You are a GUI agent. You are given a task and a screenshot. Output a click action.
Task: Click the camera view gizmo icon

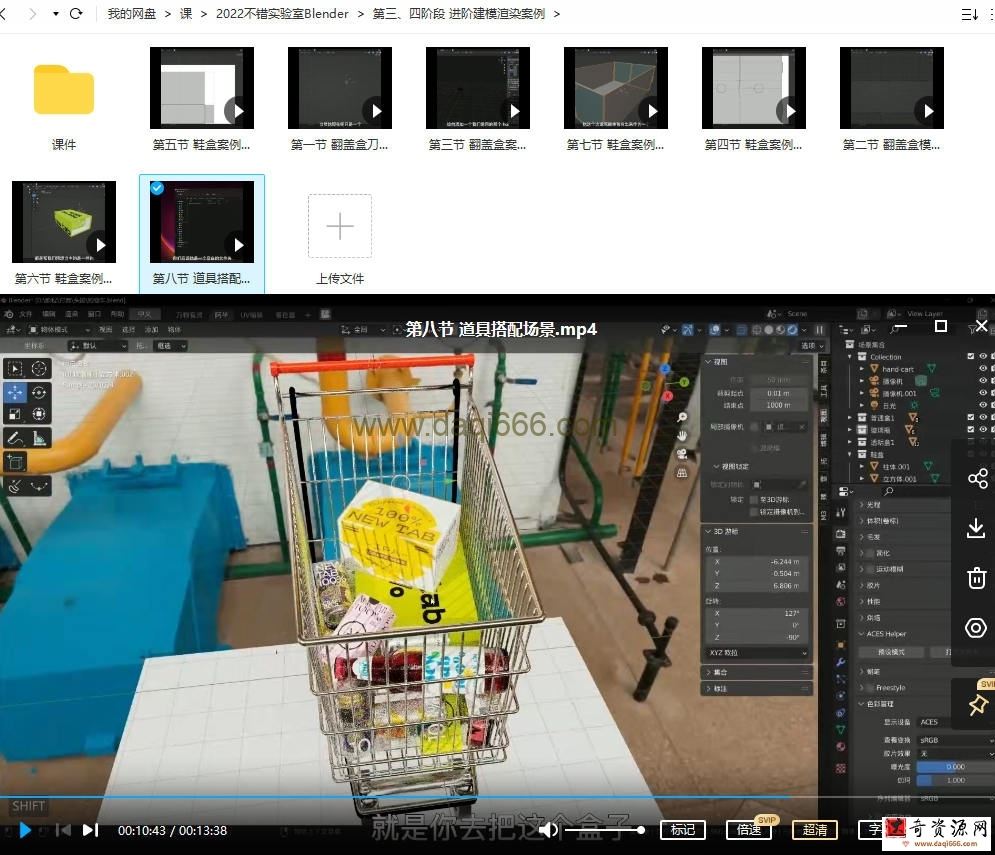coord(682,454)
